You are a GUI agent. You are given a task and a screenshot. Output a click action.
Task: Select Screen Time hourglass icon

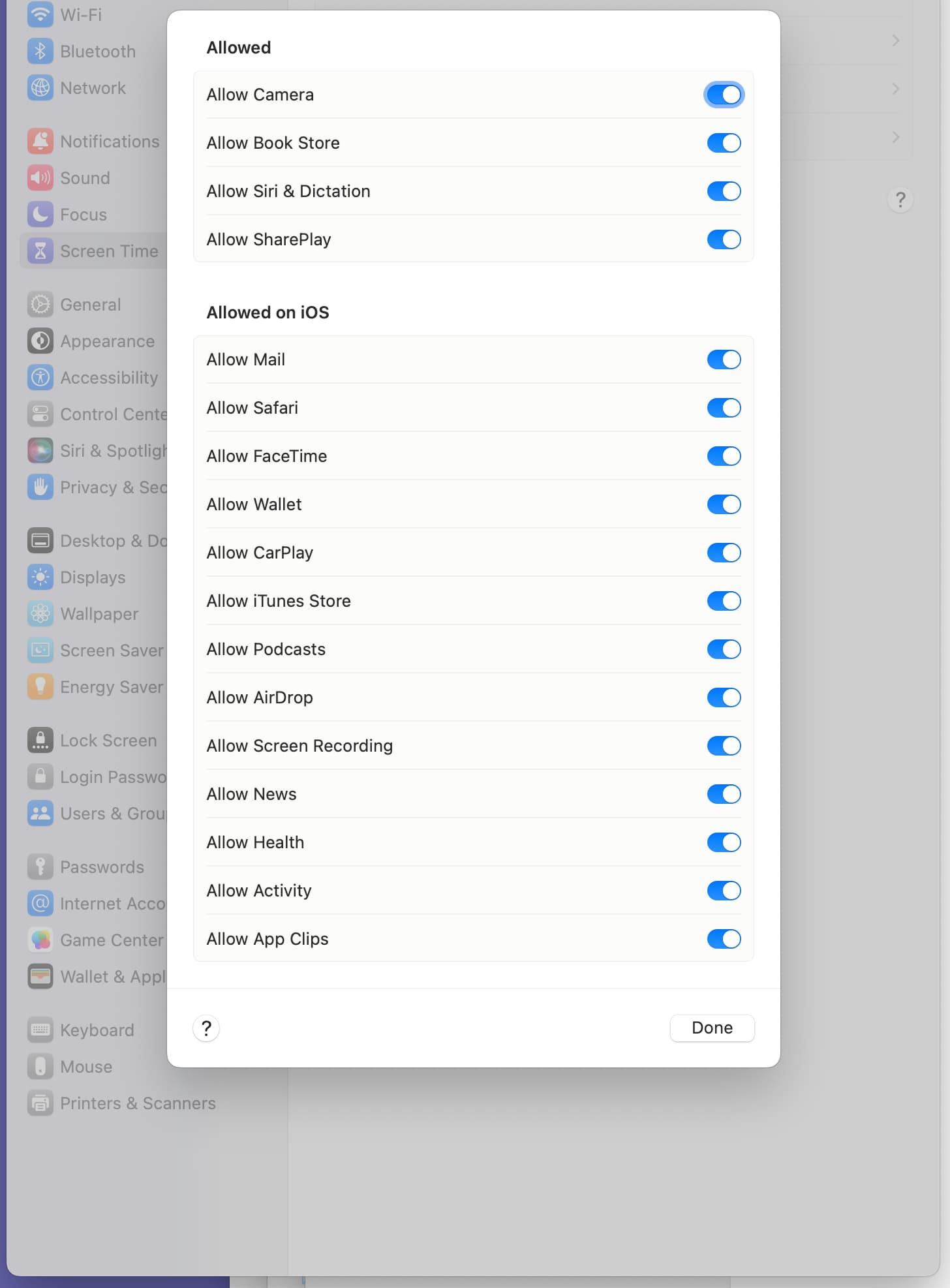click(40, 251)
